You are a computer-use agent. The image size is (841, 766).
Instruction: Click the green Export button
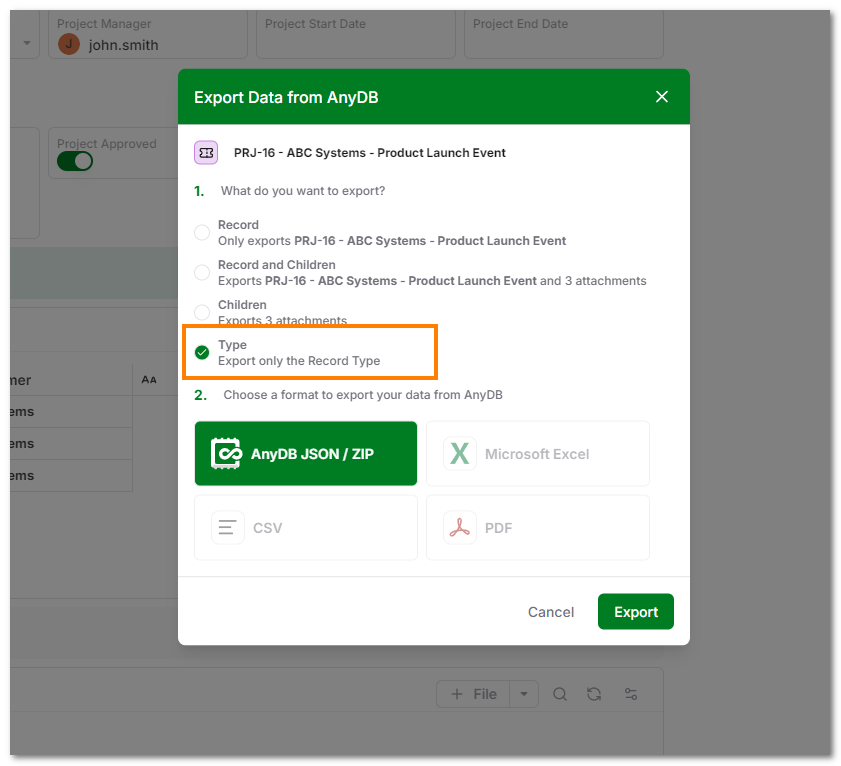point(636,612)
